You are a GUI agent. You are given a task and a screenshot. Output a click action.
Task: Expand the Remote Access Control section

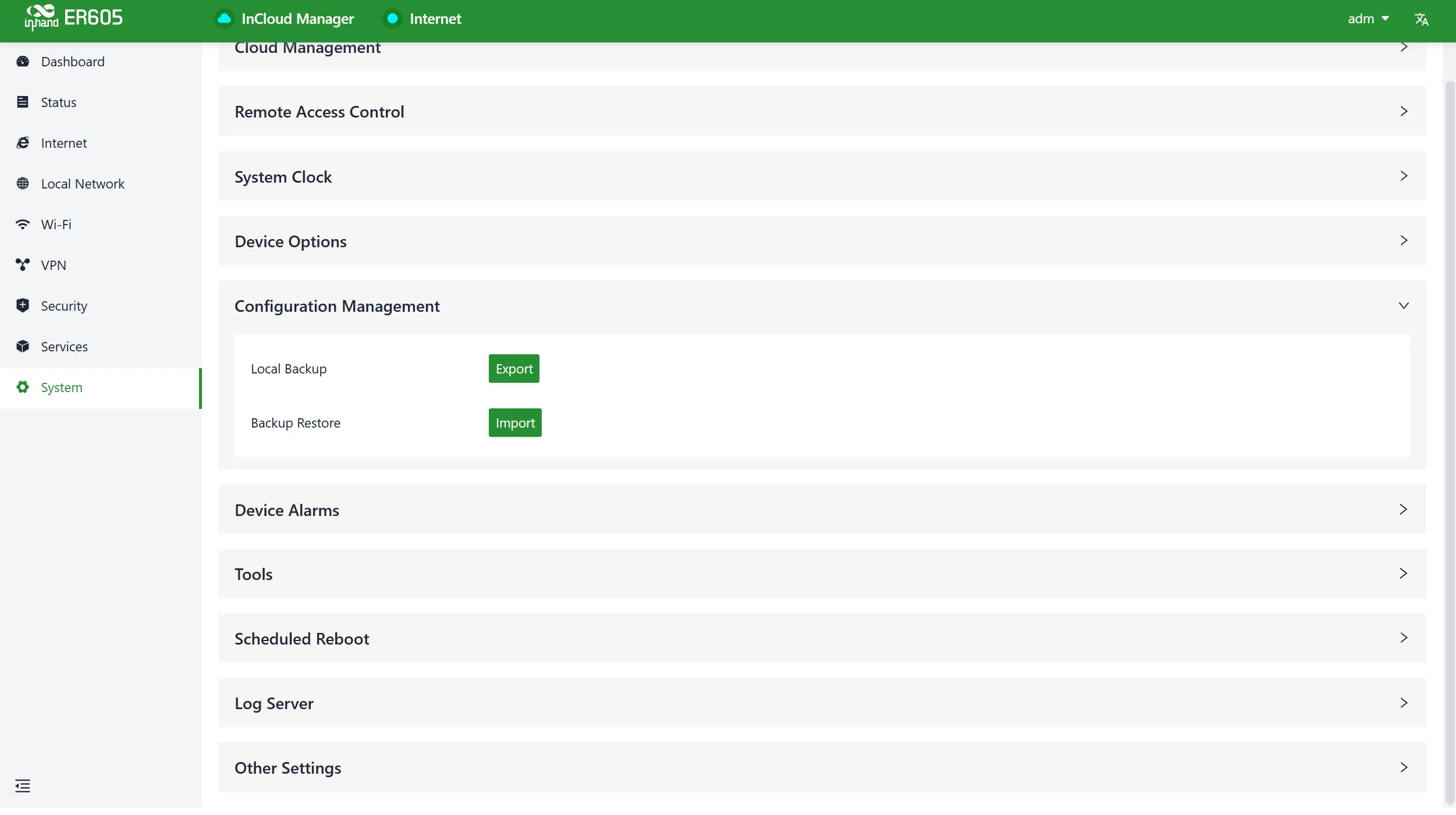click(822, 112)
